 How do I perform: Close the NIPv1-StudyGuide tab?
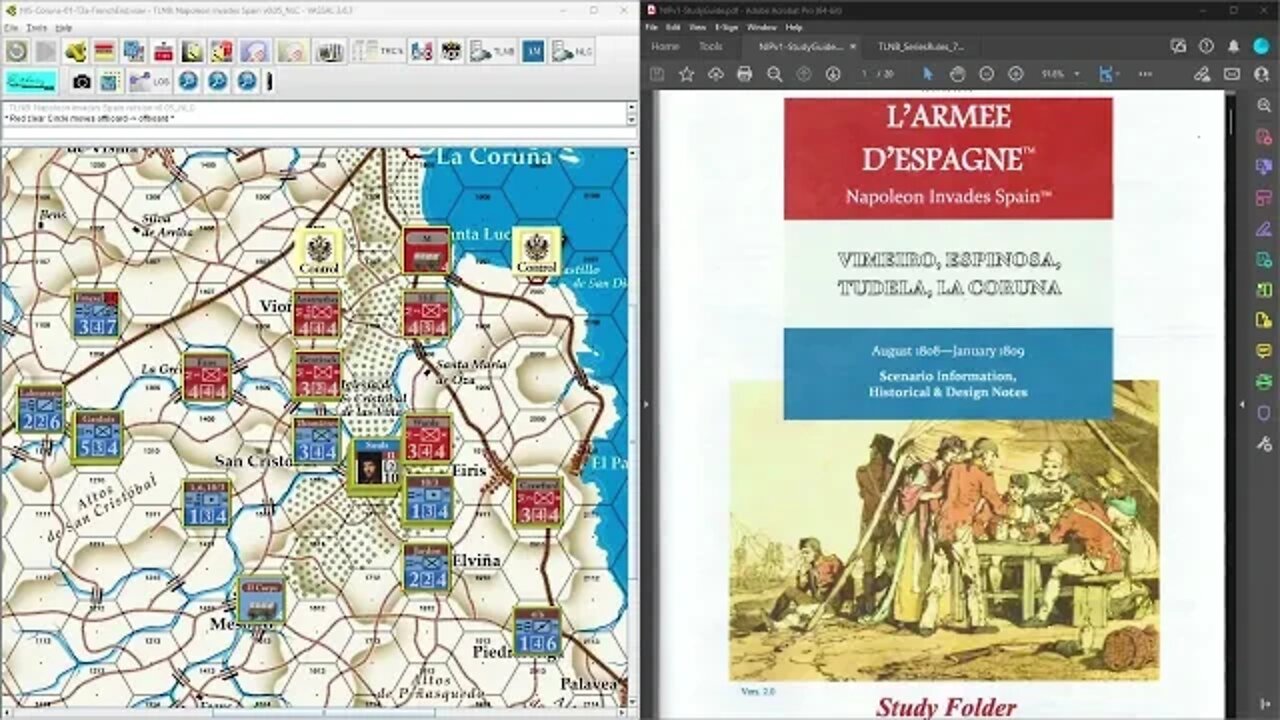click(853, 46)
